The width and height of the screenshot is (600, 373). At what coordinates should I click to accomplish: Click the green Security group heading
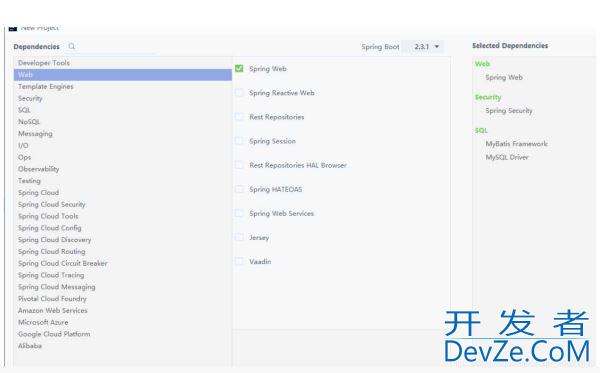click(x=488, y=97)
